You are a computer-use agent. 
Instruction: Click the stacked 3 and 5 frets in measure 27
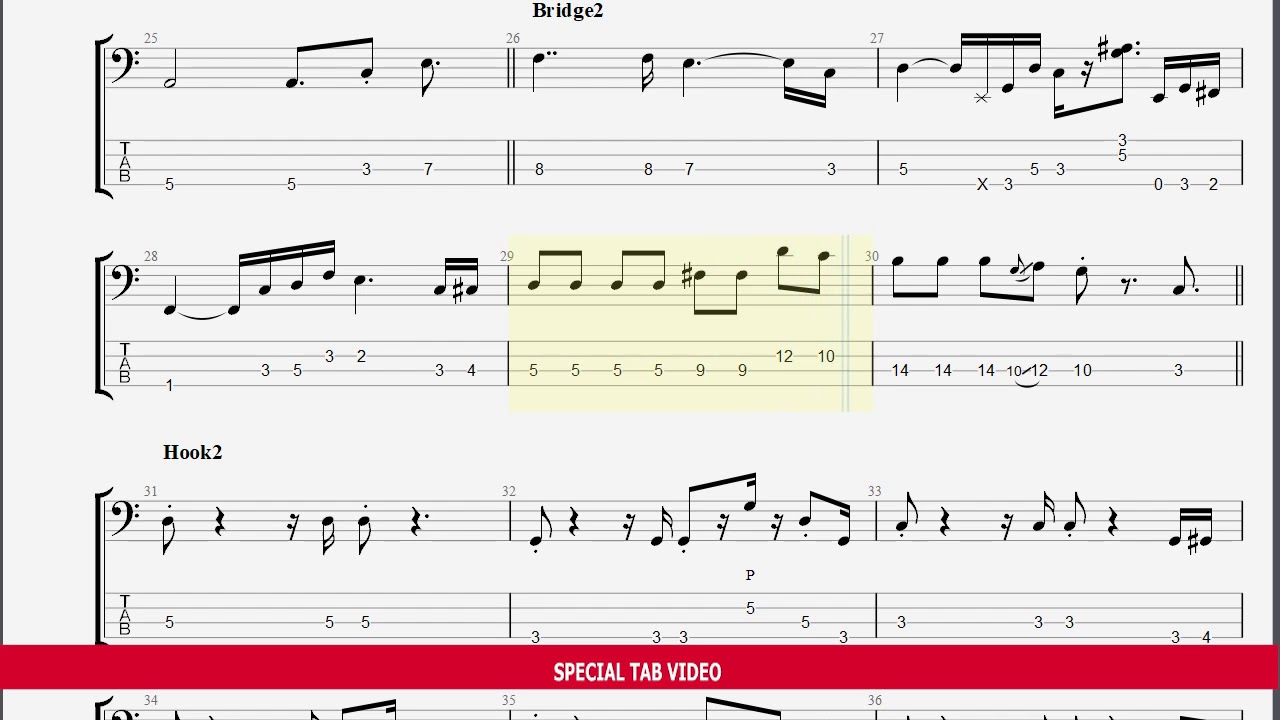tap(1122, 148)
